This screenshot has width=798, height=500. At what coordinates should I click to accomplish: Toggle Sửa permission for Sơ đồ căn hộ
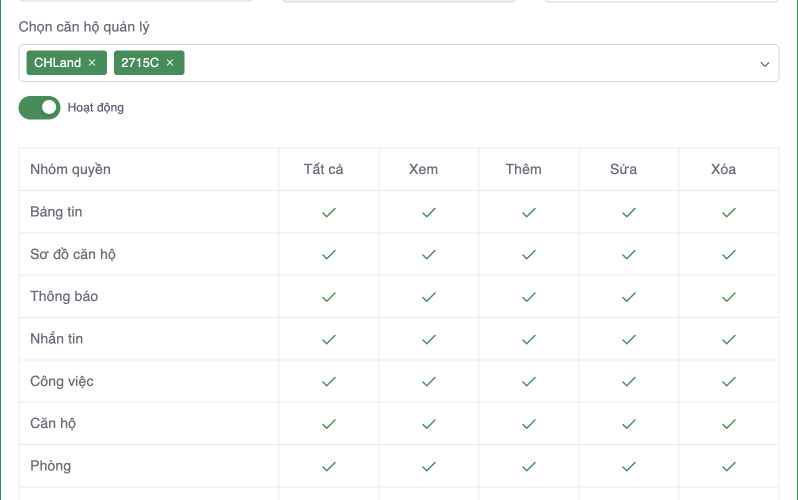(628, 254)
